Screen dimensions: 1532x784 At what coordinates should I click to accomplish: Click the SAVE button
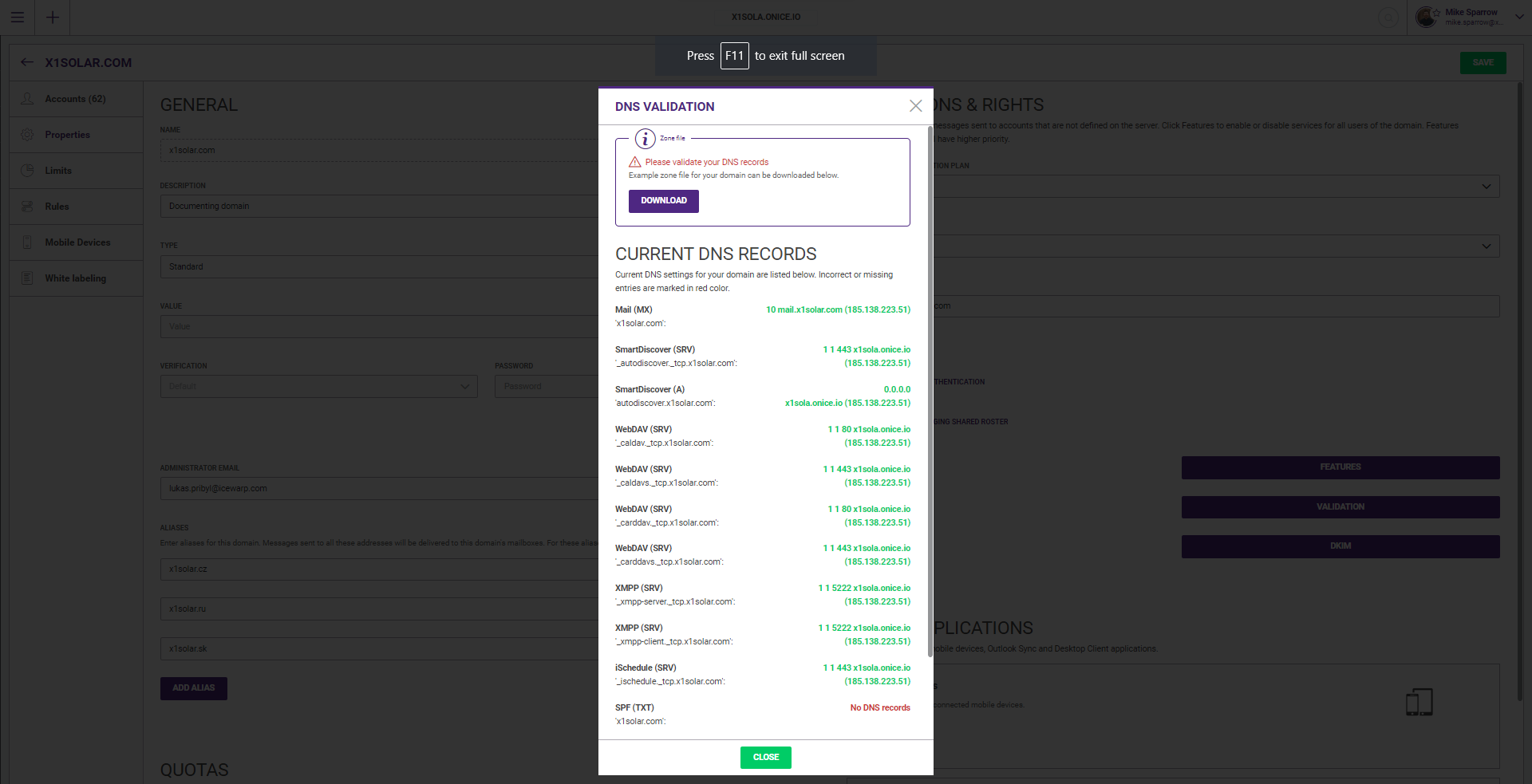1483,62
